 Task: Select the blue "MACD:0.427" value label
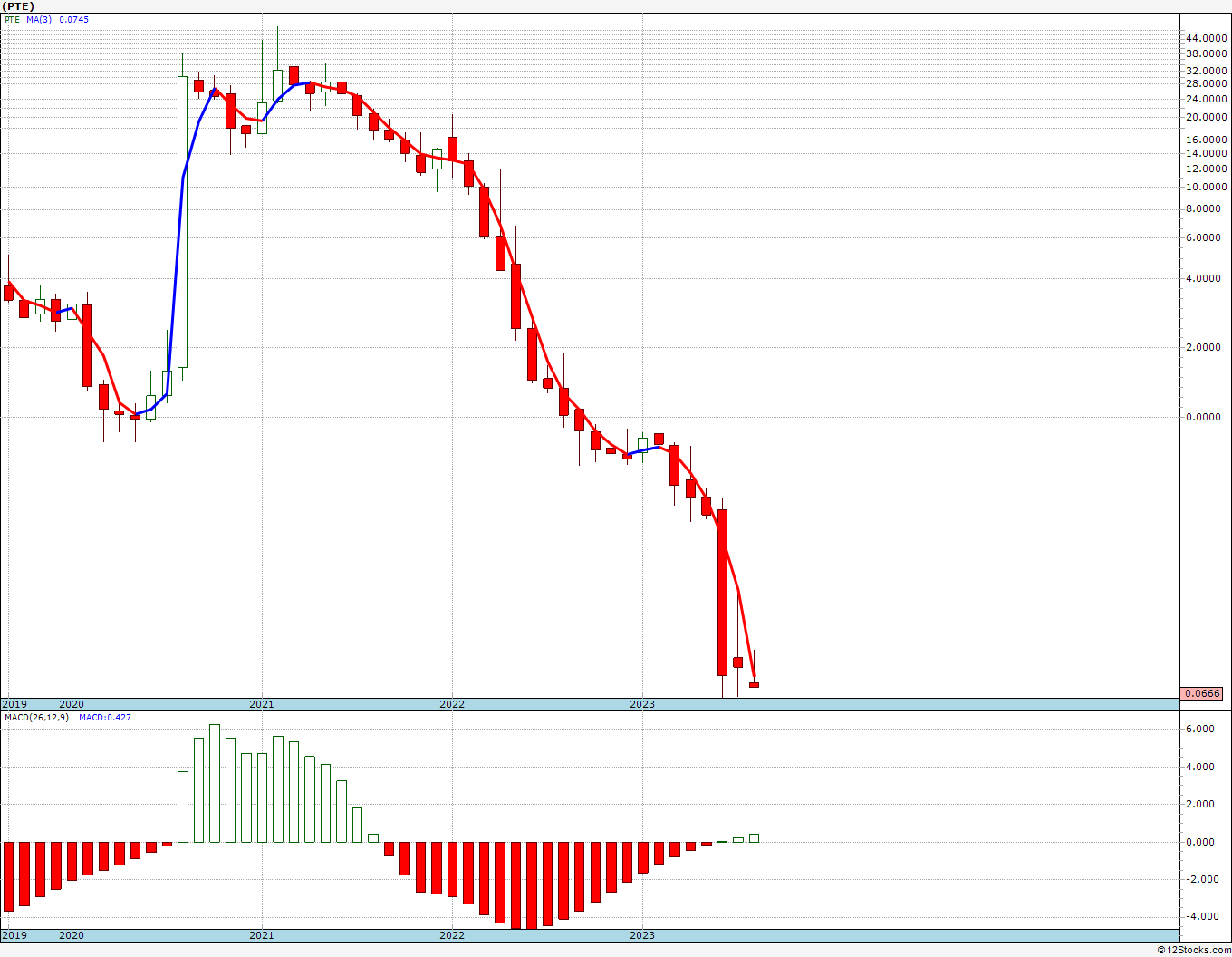point(104,718)
